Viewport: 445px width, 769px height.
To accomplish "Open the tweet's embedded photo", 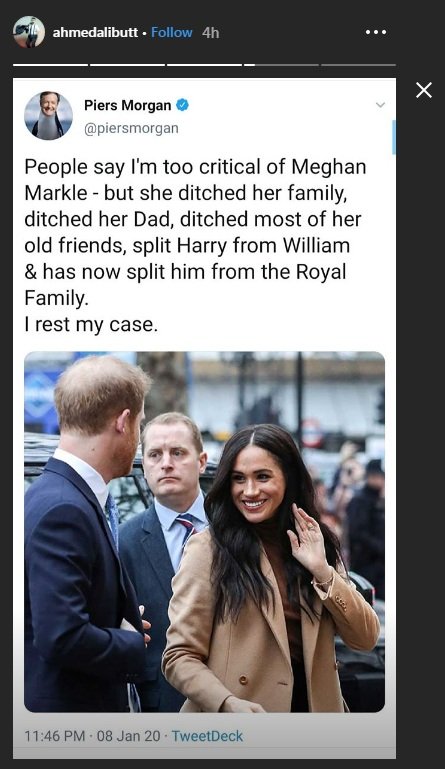I will click(x=205, y=532).
